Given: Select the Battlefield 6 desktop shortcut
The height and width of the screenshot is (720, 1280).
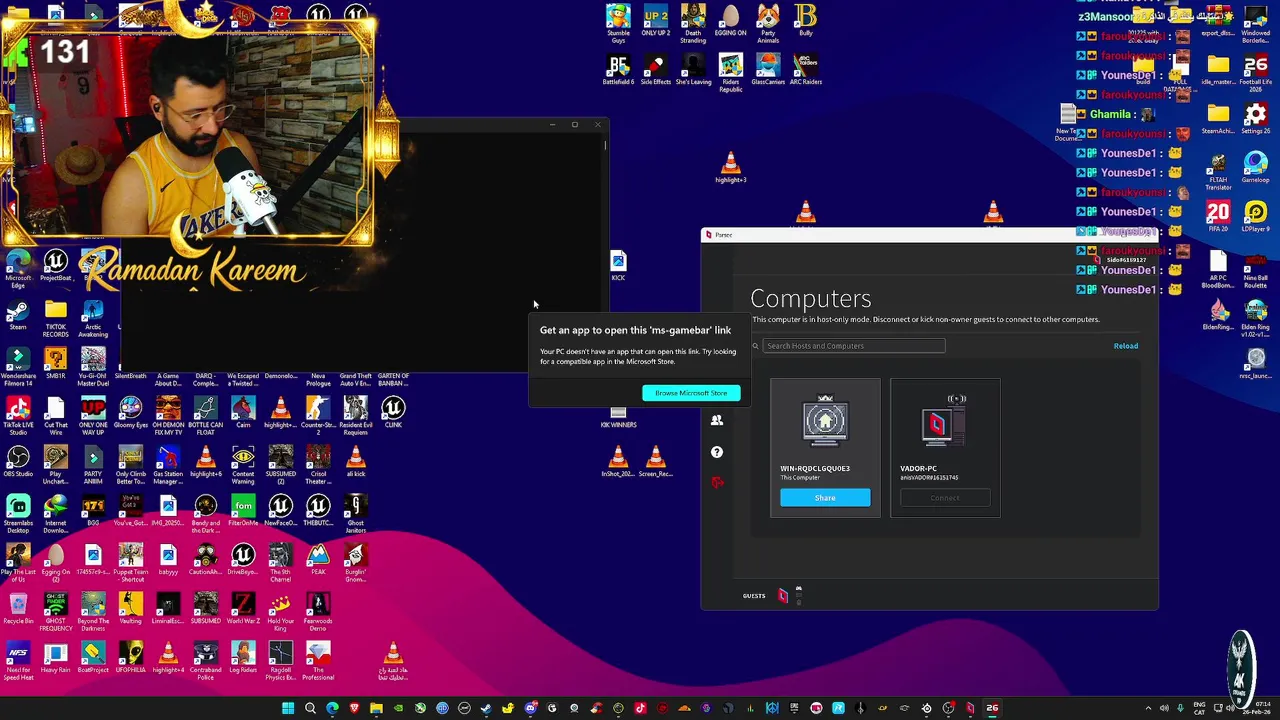Looking at the screenshot, I should coord(618,70).
